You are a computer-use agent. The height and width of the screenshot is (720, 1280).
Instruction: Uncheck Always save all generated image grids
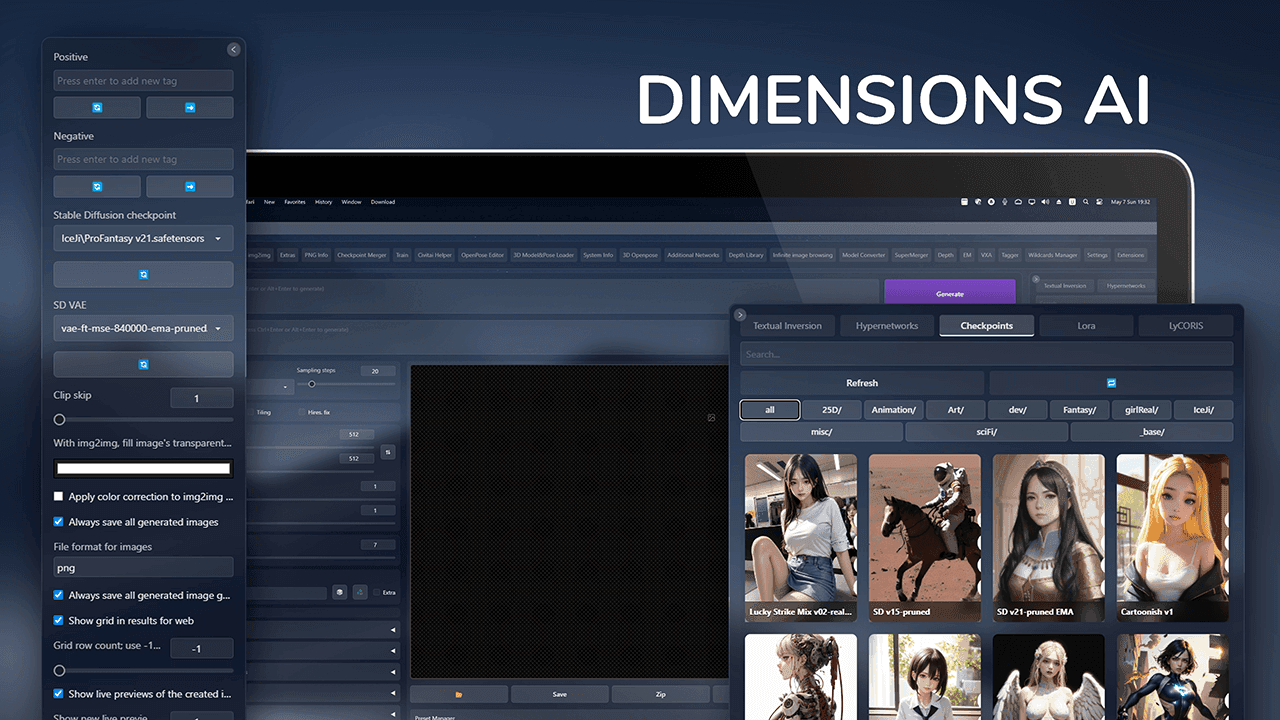click(x=59, y=594)
